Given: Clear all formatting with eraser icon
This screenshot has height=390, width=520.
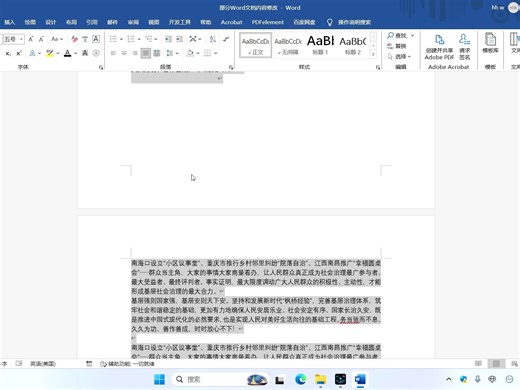Looking at the screenshot, I should click(74, 39).
